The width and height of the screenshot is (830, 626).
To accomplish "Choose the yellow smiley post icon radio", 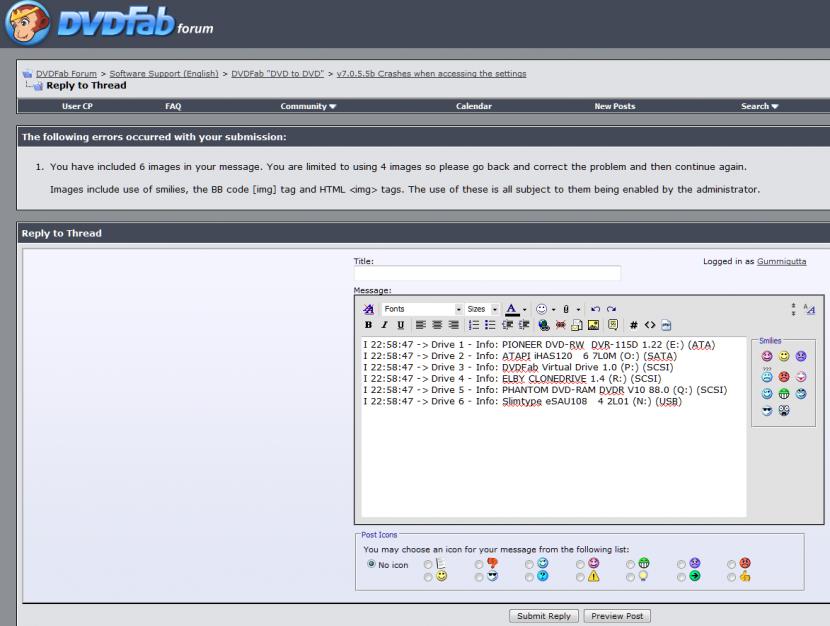I will [428, 577].
